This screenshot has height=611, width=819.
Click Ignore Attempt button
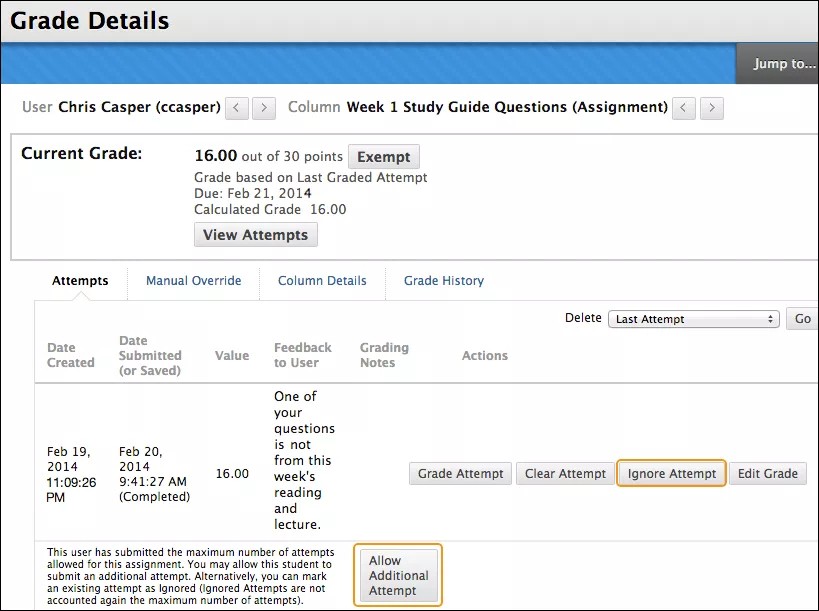coord(671,474)
